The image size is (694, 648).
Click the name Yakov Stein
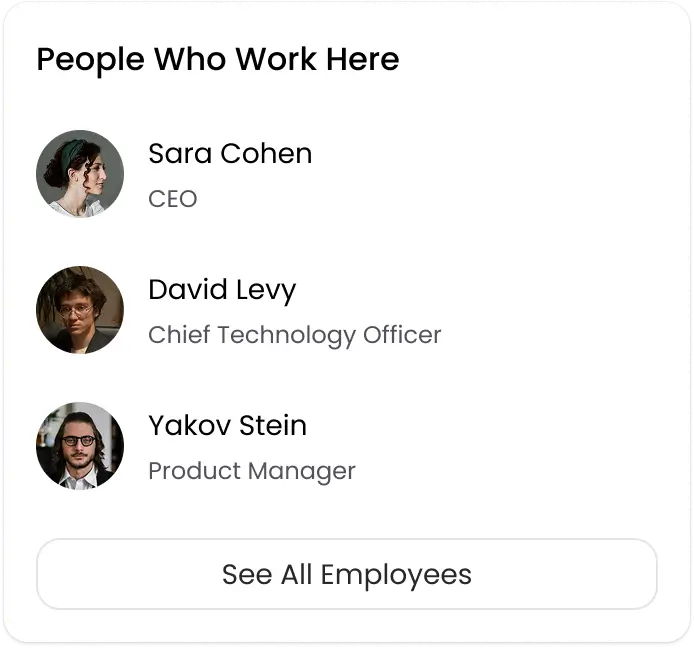pyautogui.click(x=227, y=426)
